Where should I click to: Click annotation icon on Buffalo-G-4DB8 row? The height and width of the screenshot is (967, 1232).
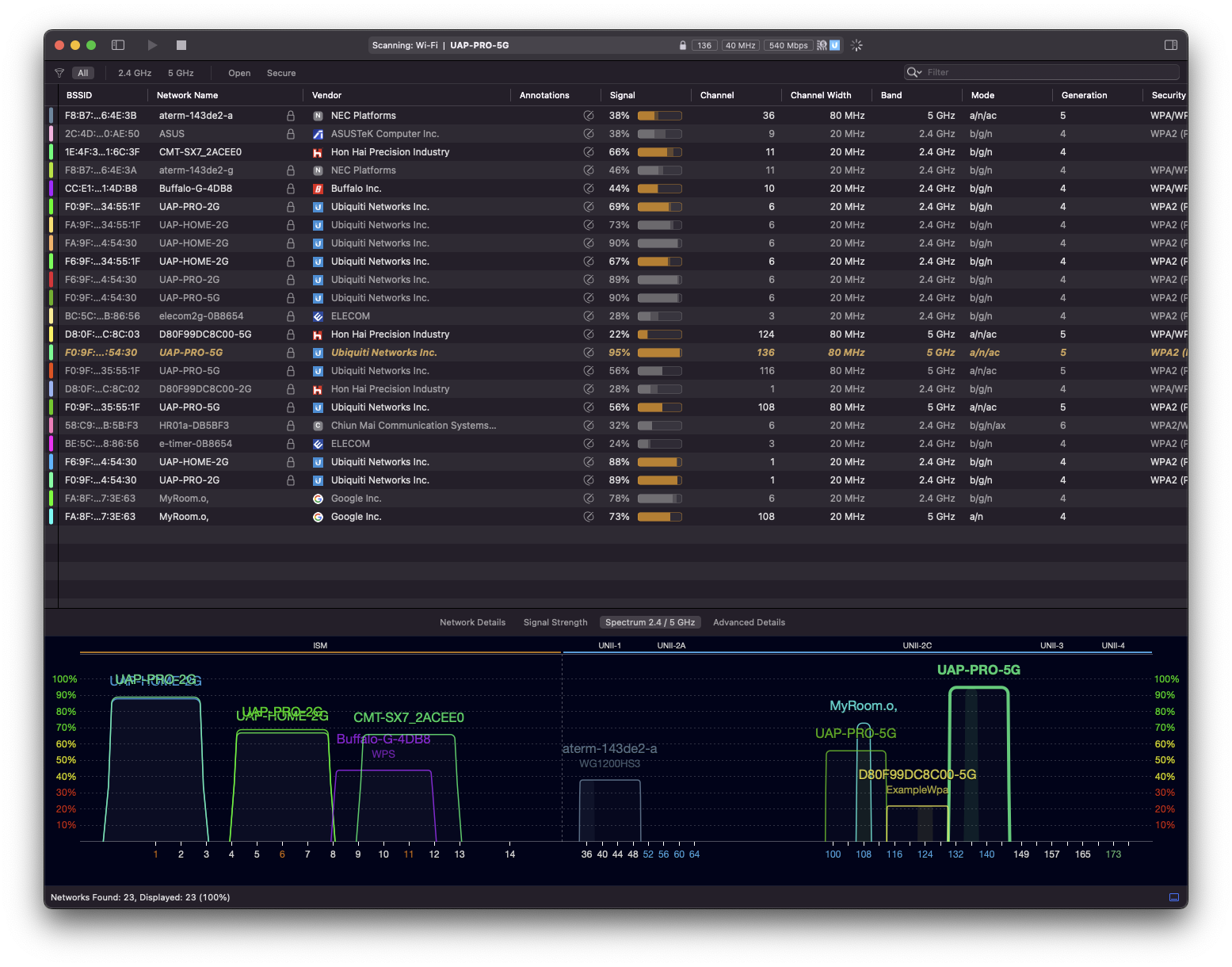pos(589,189)
